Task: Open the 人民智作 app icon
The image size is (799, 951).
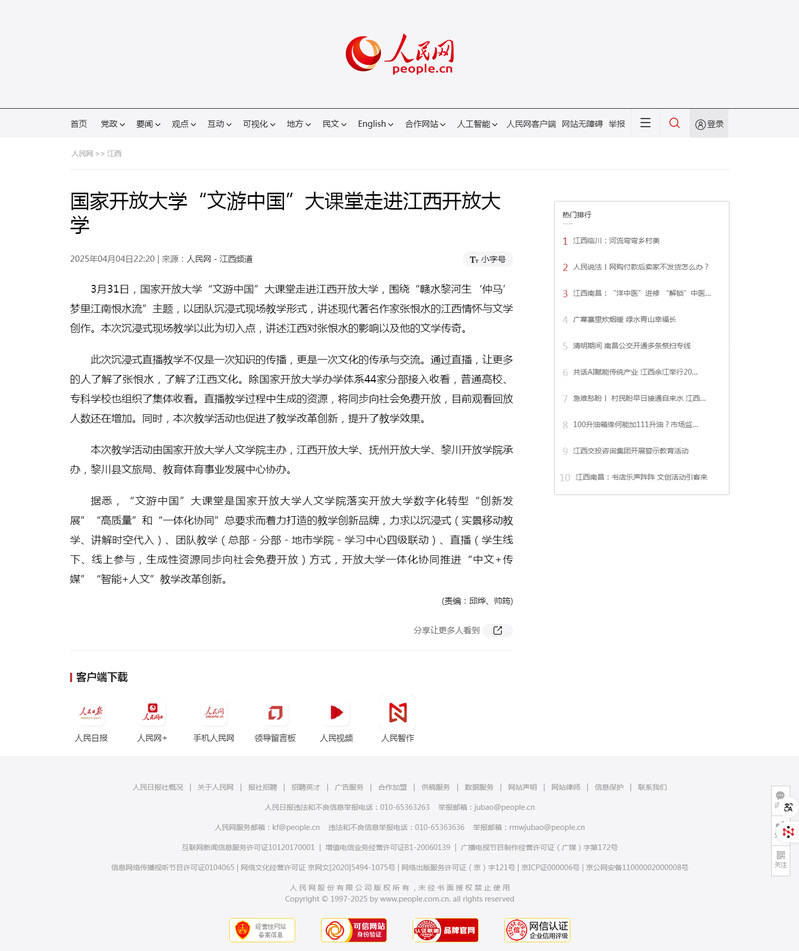Action: tap(397, 713)
